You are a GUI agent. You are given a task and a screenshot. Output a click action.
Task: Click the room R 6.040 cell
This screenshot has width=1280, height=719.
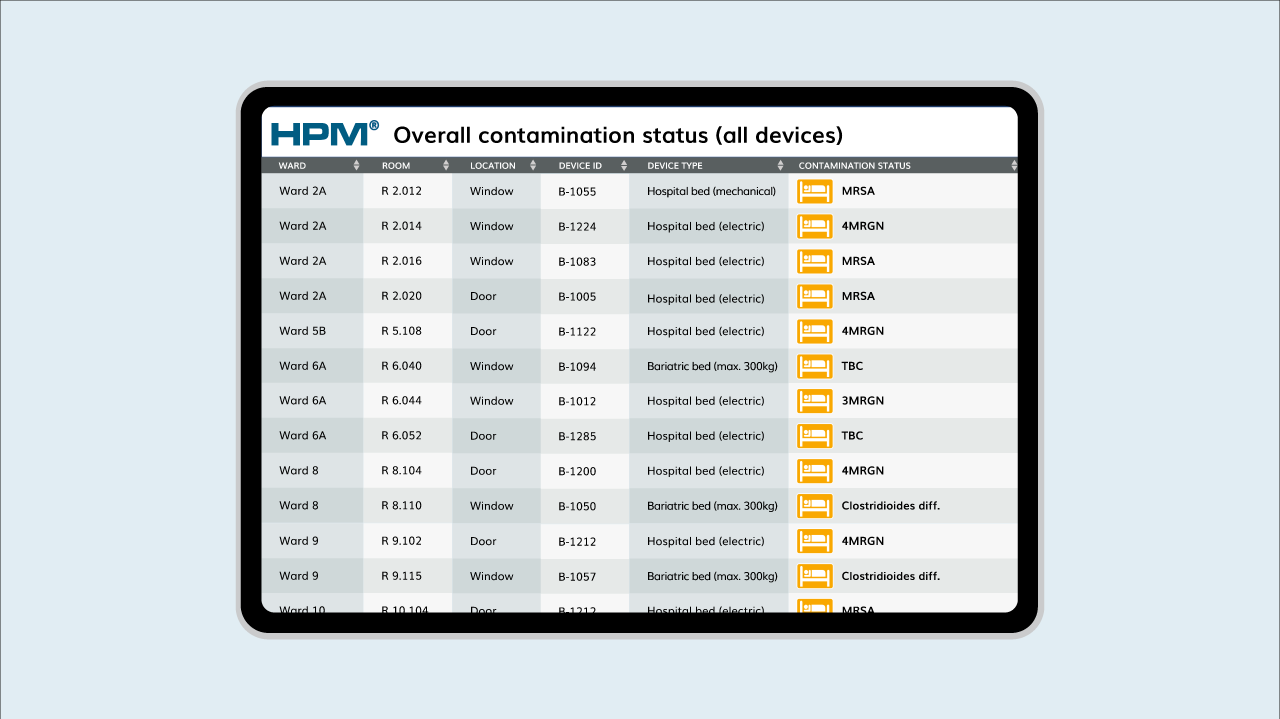(x=401, y=366)
